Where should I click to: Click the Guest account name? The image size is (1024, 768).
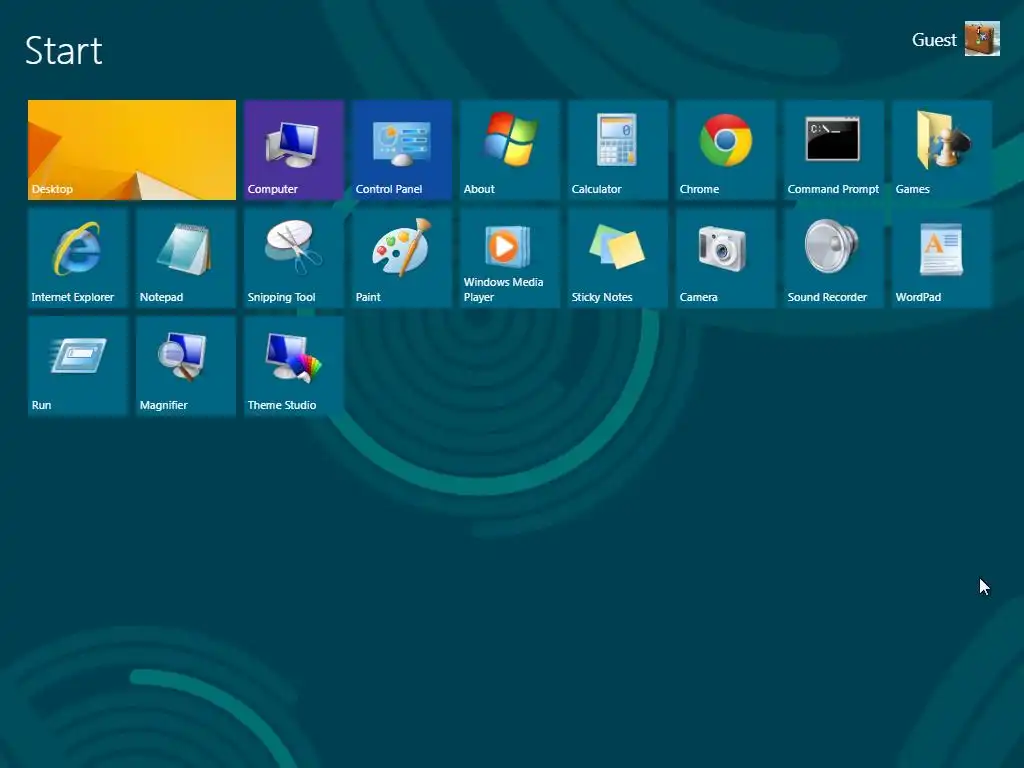click(934, 40)
